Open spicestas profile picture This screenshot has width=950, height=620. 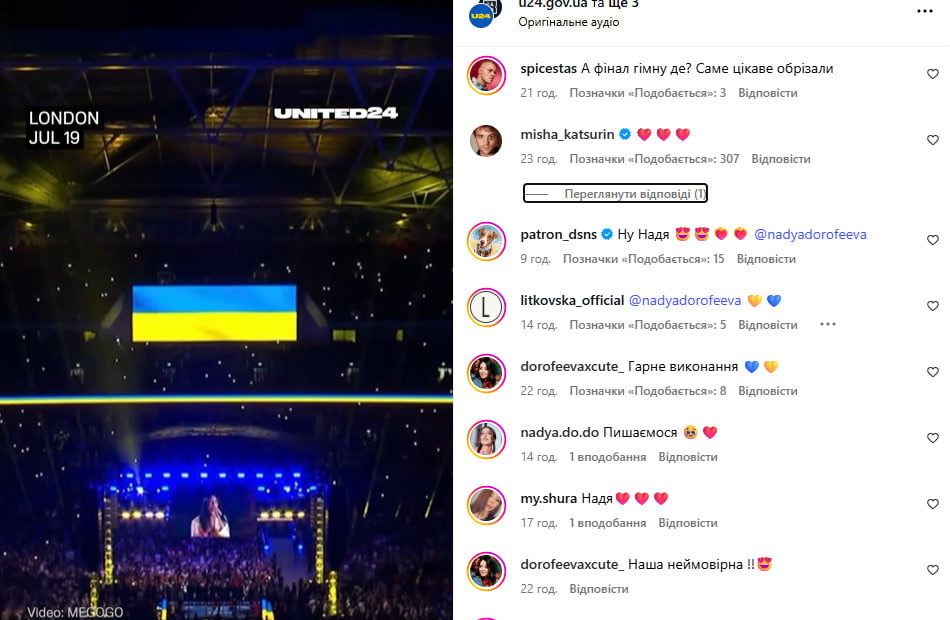[486, 76]
